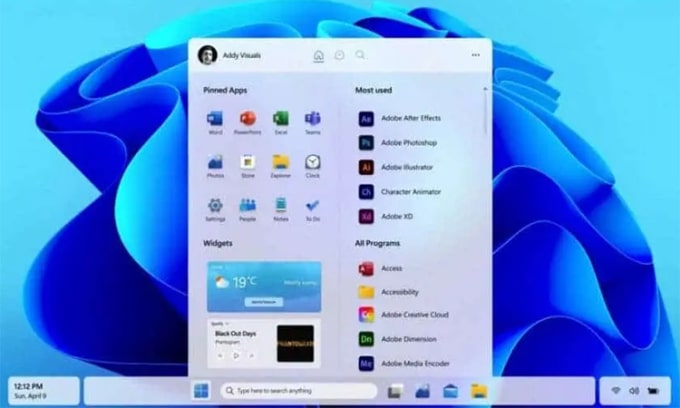
Task: Open the Photos icon on the taskbar
Action: pyautogui.click(x=422, y=391)
